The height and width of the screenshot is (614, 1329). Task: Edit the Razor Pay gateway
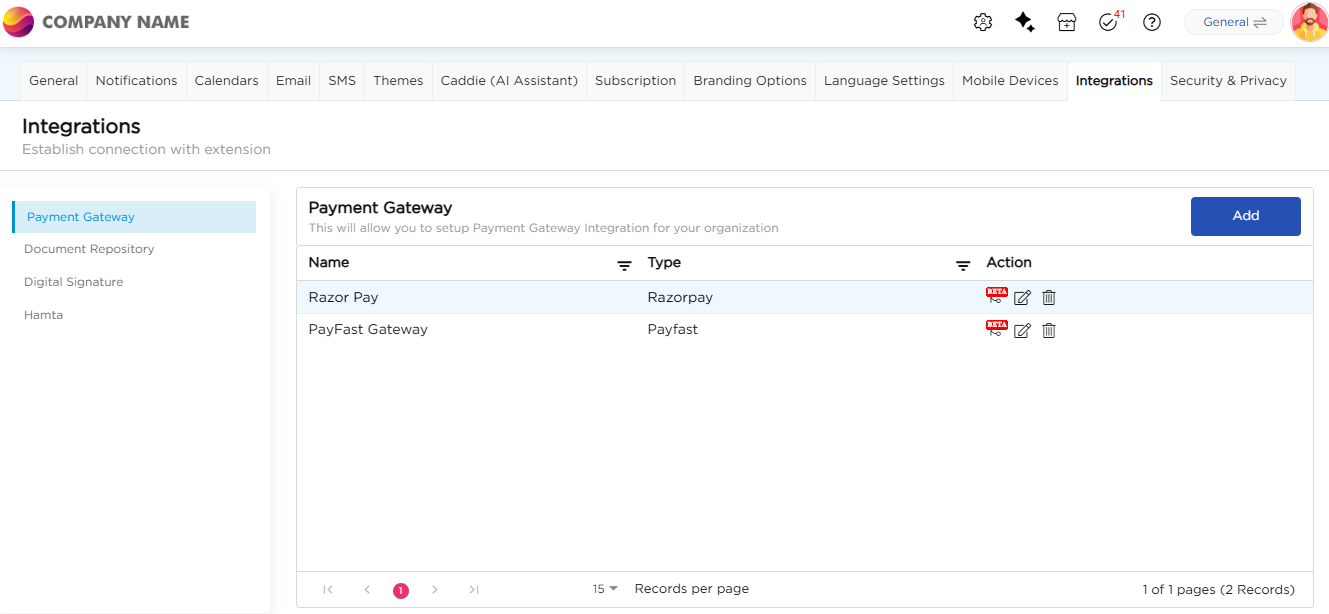pos(1022,297)
